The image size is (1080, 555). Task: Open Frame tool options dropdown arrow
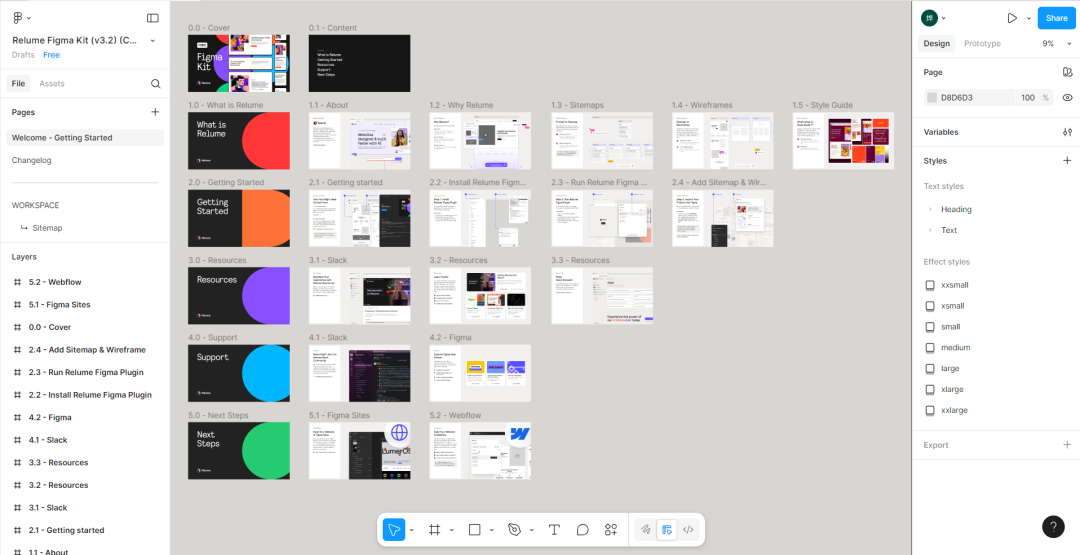[x=452, y=530]
